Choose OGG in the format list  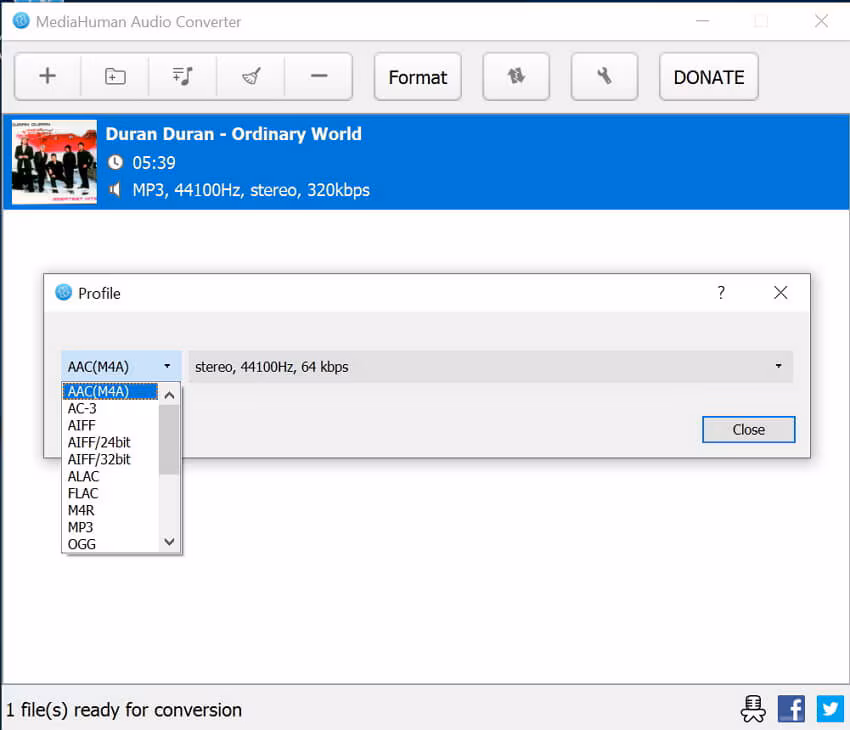click(110, 544)
